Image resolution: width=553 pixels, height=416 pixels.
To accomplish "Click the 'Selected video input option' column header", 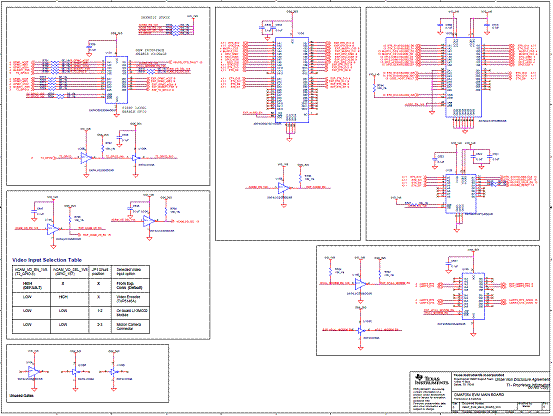I will (x=130, y=272).
